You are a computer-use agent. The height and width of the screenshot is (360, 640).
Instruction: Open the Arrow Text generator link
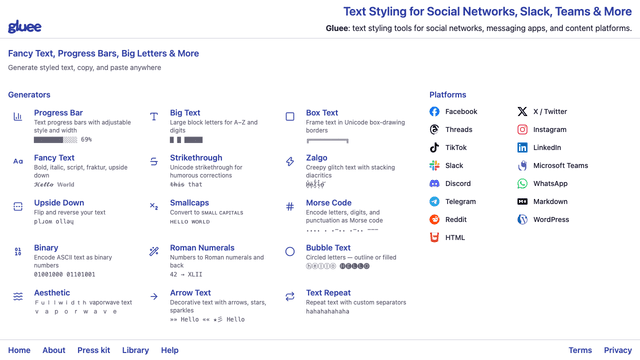click(190, 292)
